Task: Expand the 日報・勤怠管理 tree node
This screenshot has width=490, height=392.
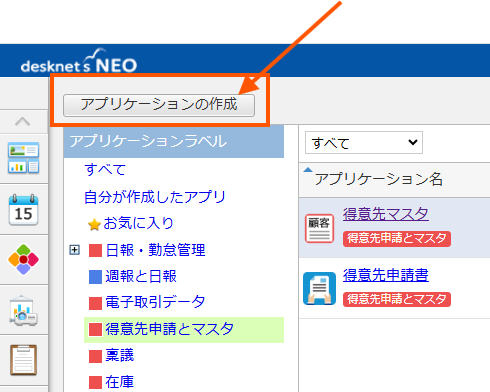Action: tap(75, 250)
